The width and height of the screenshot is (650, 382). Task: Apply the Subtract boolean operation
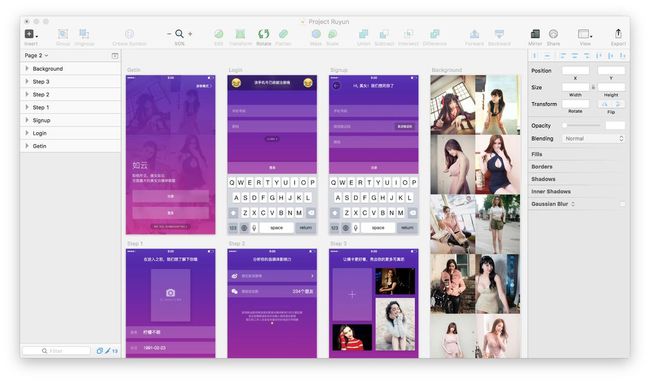(x=384, y=34)
